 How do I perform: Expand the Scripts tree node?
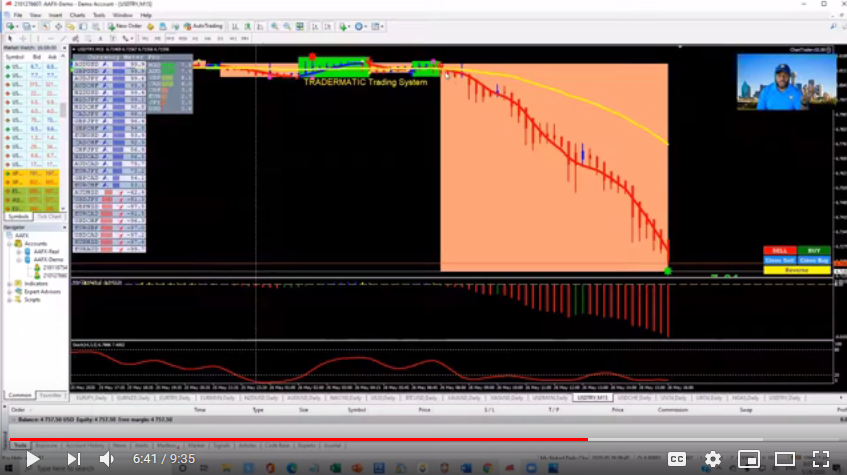tap(10, 300)
